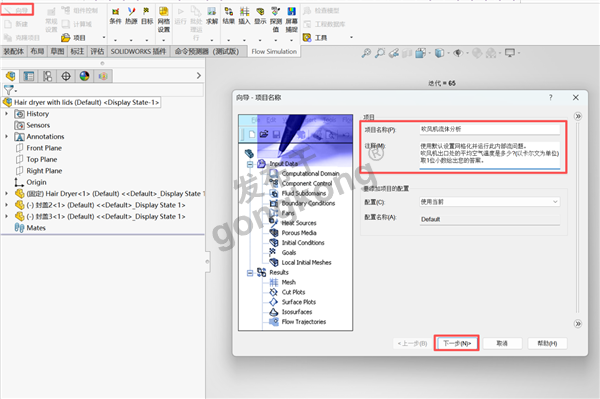This screenshot has width=600, height=399.
Task: Click 工程数据库 (Engineering Database) in the ribbon
Action: (x=324, y=24)
